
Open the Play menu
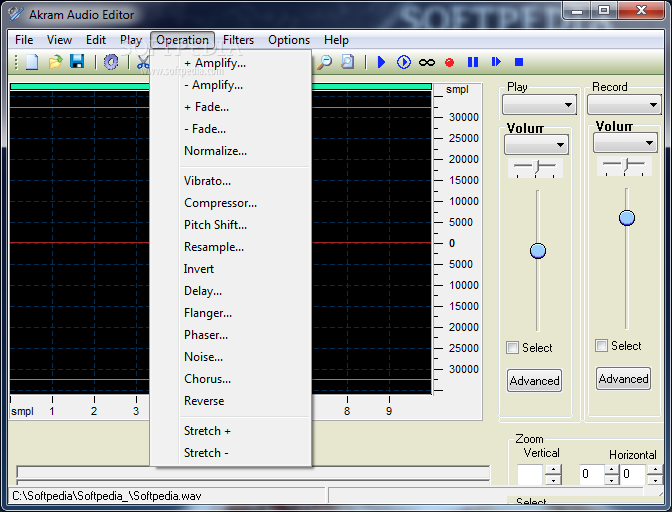pos(131,40)
